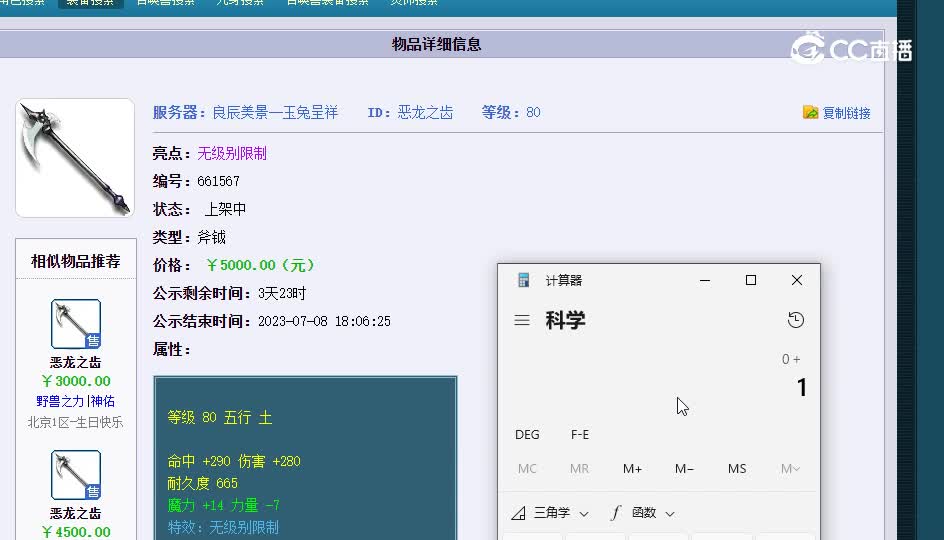Toggle DEG angle unit in Calculator
Screen dimensions: 944x540
(x=527, y=435)
